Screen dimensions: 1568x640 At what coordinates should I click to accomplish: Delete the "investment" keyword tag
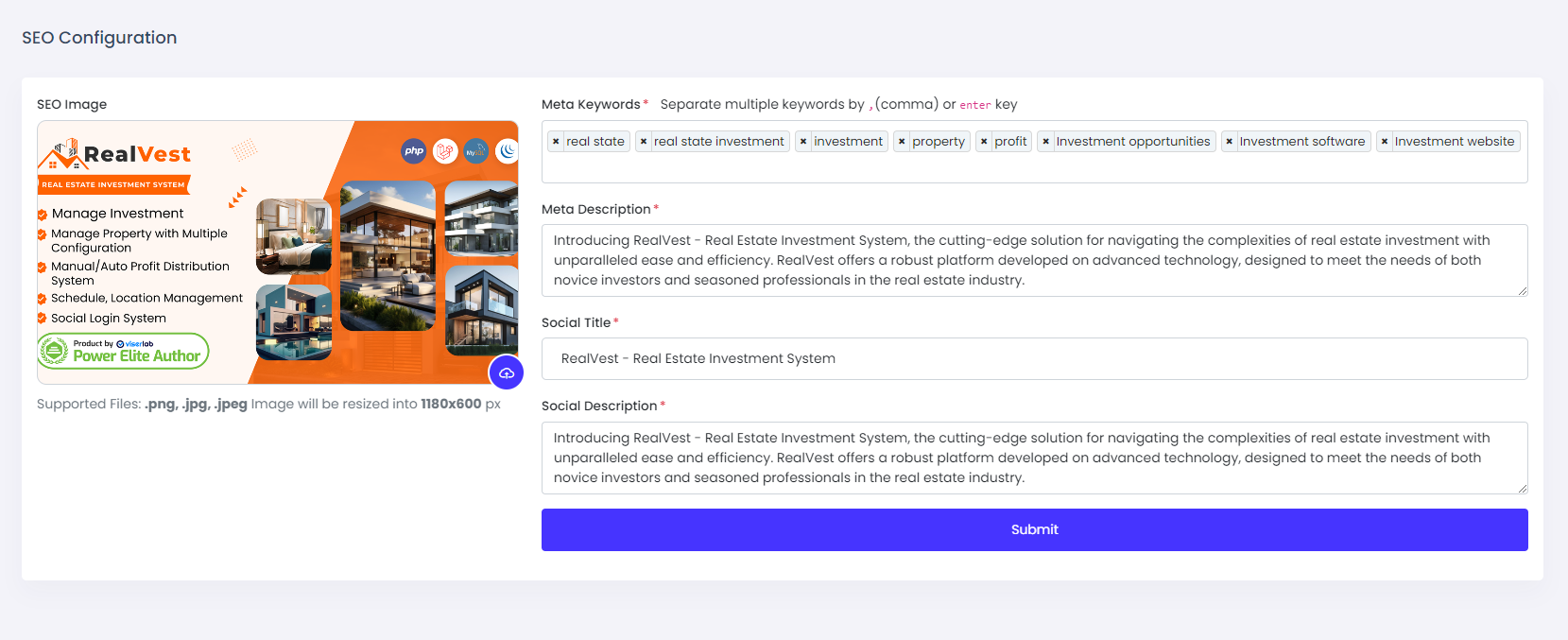click(803, 142)
